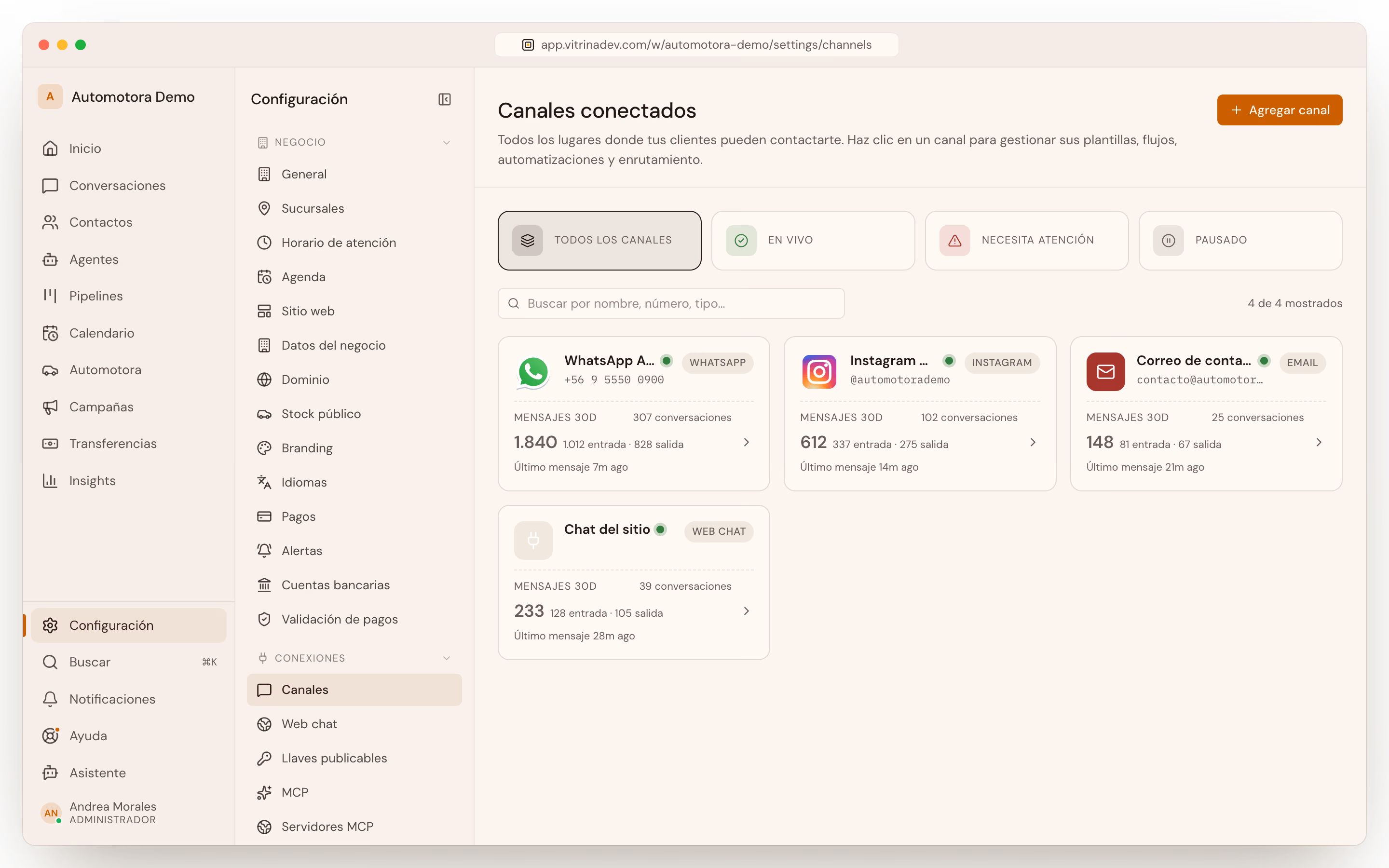The height and width of the screenshot is (868, 1389).
Task: Open Instagram channel details chevron
Action: click(x=1033, y=442)
